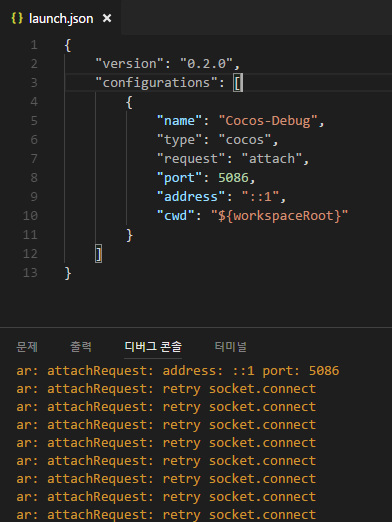Select the launch.json tab title

(x=61, y=18)
